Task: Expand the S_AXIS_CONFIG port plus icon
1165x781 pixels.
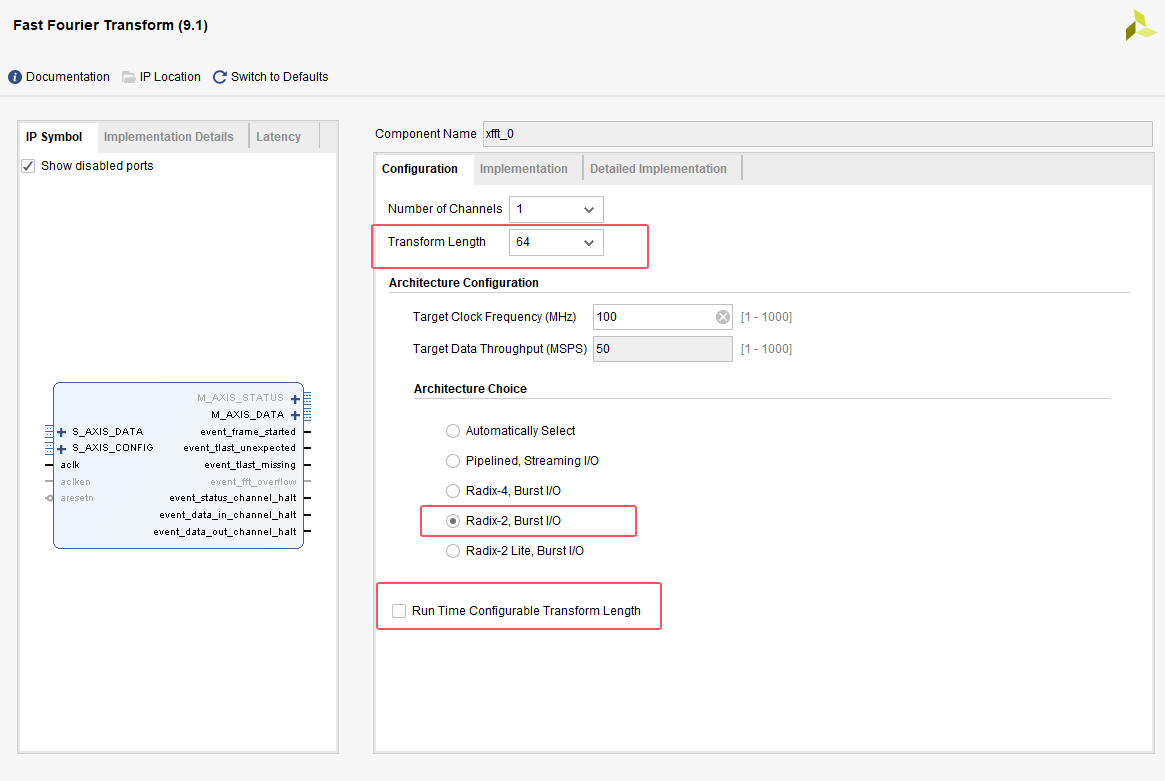Action: [x=62, y=449]
